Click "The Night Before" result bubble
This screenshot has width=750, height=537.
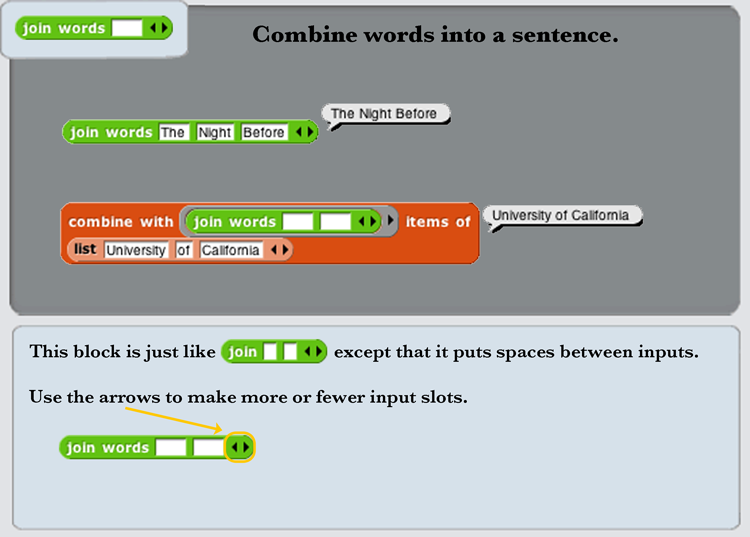(x=384, y=114)
